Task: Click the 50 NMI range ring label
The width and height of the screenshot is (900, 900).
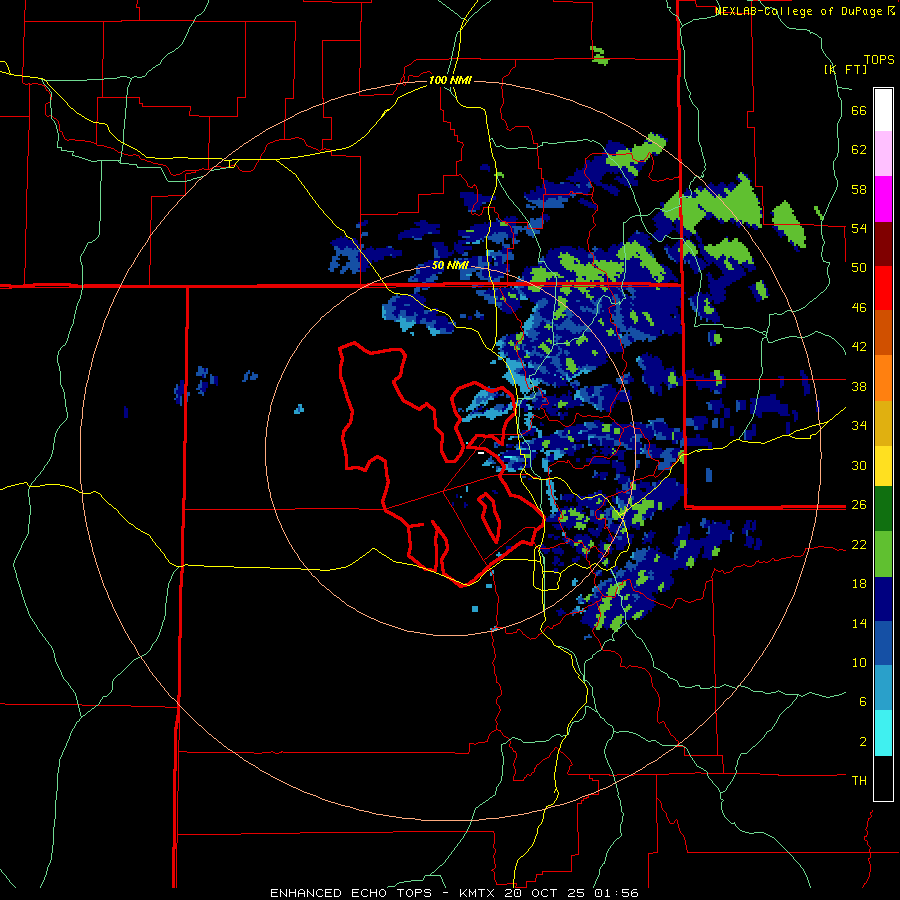Action: coord(450,266)
